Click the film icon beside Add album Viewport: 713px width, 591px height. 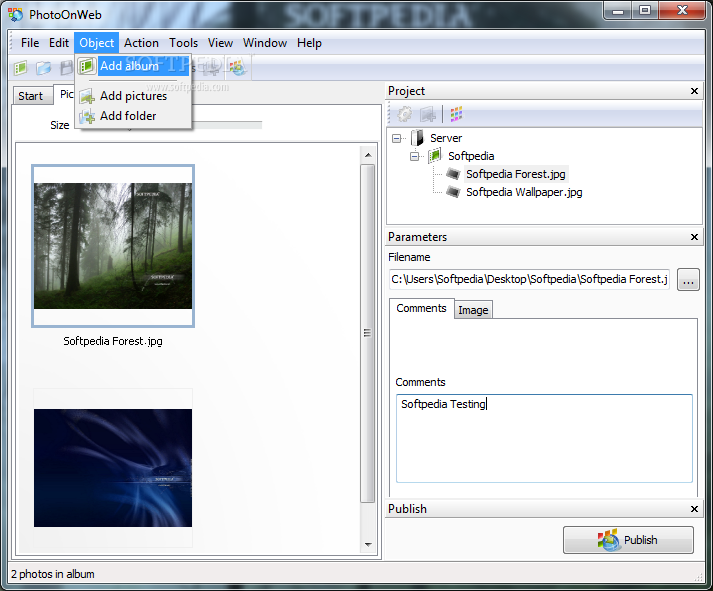pyautogui.click(x=86, y=66)
